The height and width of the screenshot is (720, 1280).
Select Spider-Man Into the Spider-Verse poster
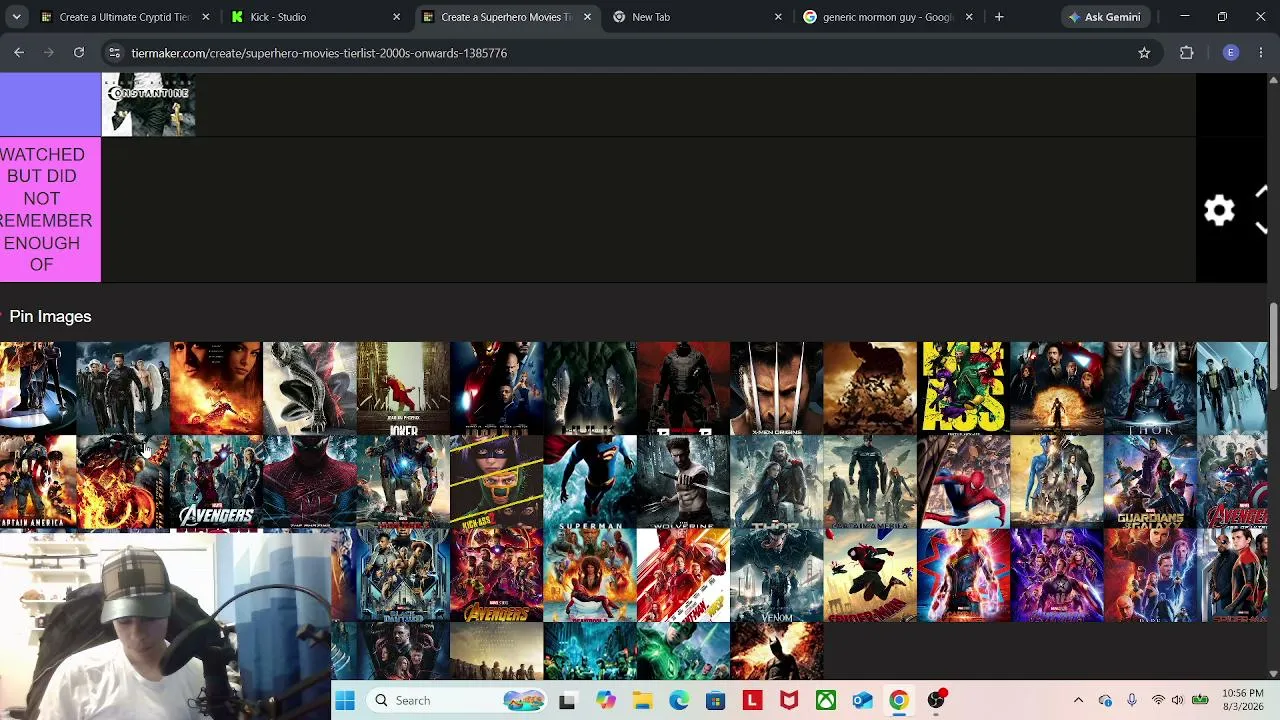(x=870, y=576)
